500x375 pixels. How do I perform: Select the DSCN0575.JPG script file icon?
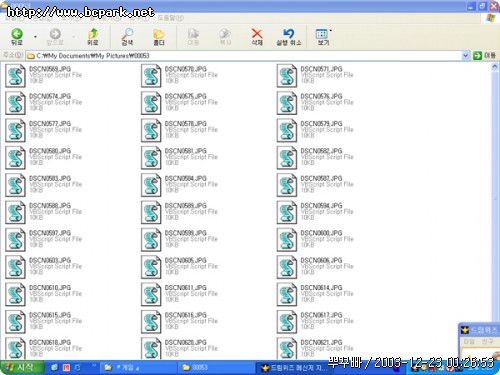pos(151,103)
